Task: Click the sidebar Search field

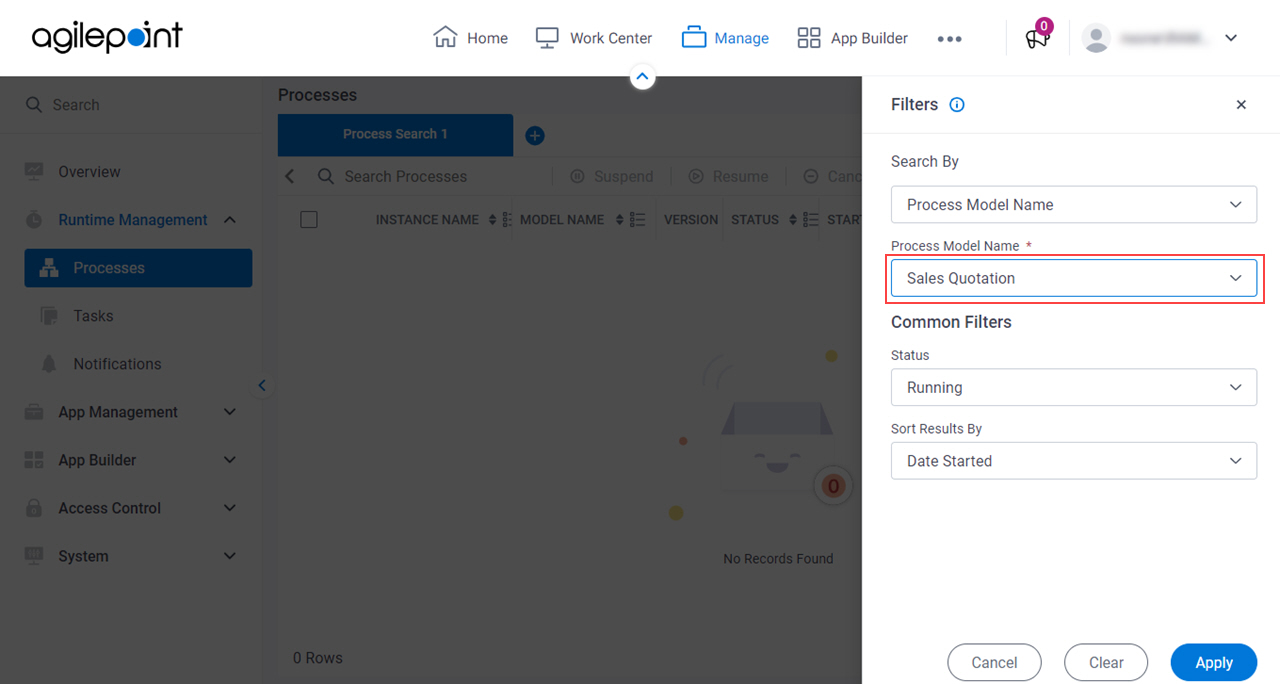Action: pyautogui.click(x=130, y=105)
